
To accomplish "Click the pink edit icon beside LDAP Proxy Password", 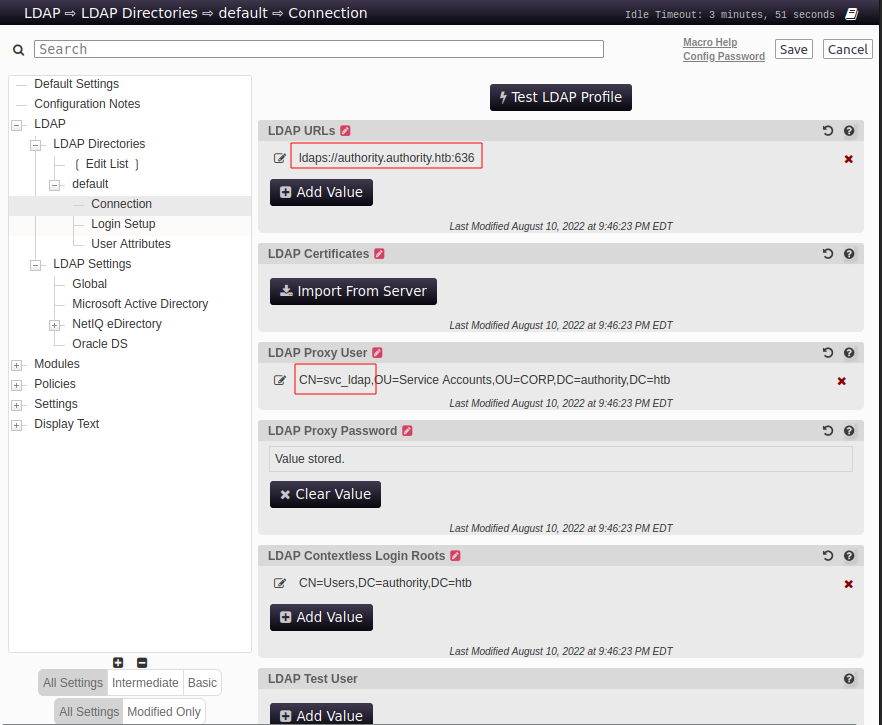I will point(407,431).
